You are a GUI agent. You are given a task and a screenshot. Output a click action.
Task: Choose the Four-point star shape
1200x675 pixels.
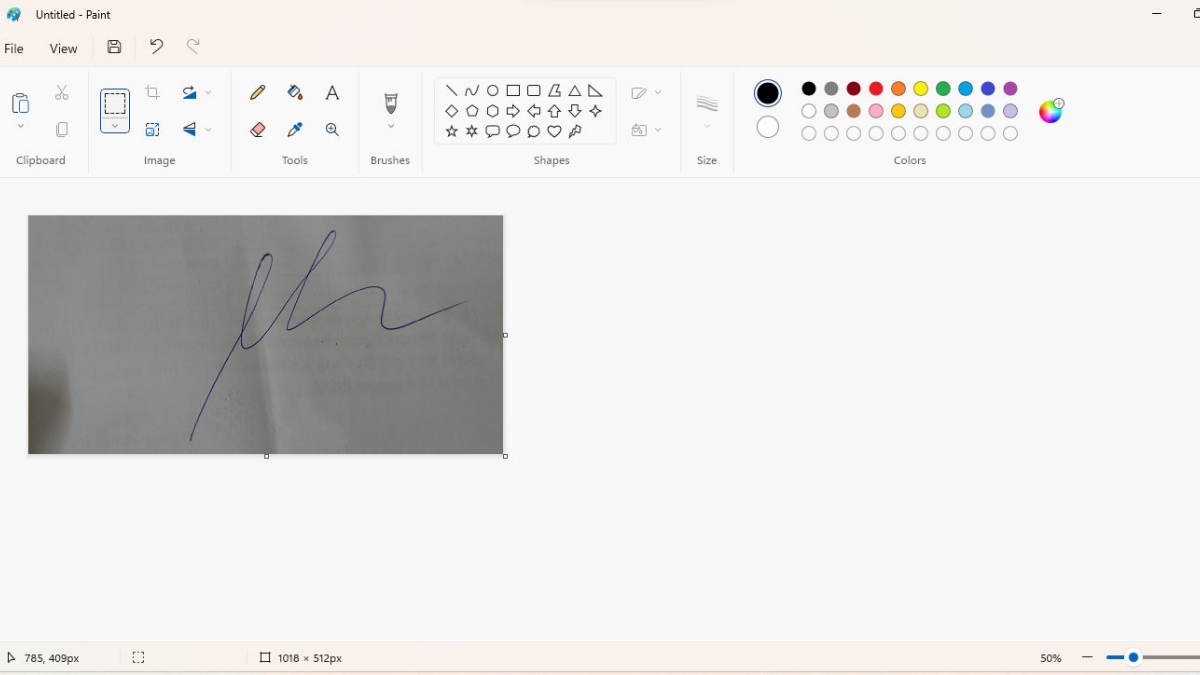click(595, 111)
